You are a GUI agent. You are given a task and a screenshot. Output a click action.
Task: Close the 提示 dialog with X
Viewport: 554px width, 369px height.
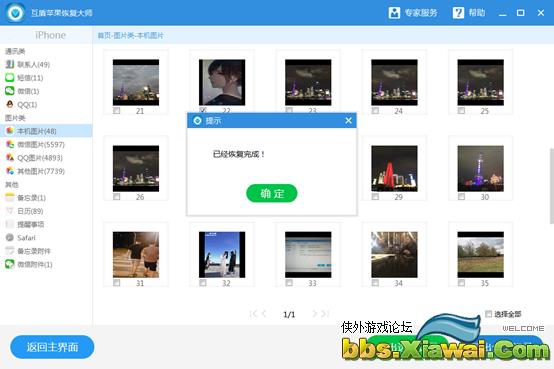348,121
